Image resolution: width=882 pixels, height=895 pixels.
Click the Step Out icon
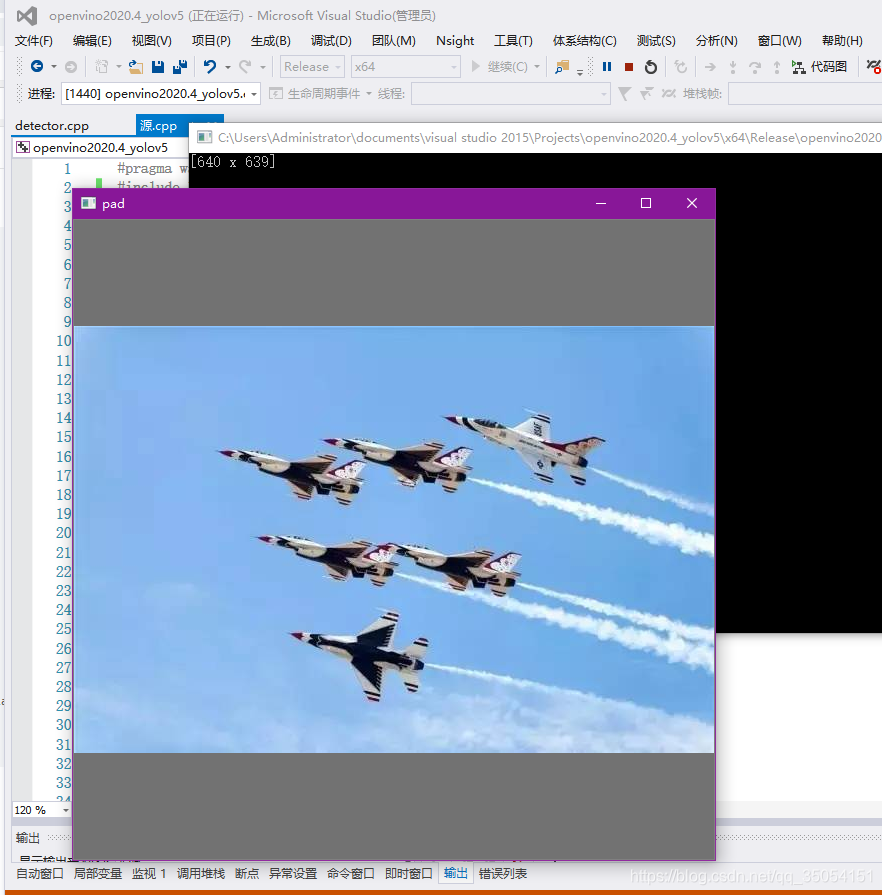point(776,67)
